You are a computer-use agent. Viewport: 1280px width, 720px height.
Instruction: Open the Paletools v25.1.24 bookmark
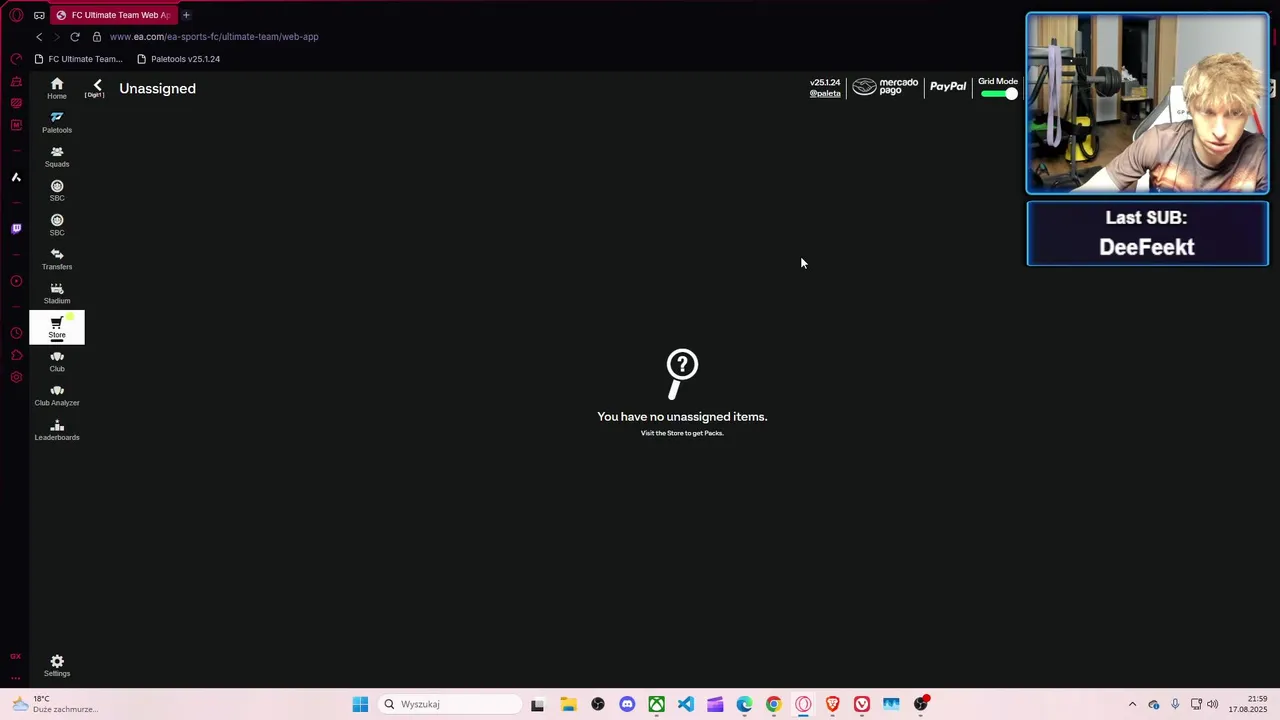[x=178, y=59]
